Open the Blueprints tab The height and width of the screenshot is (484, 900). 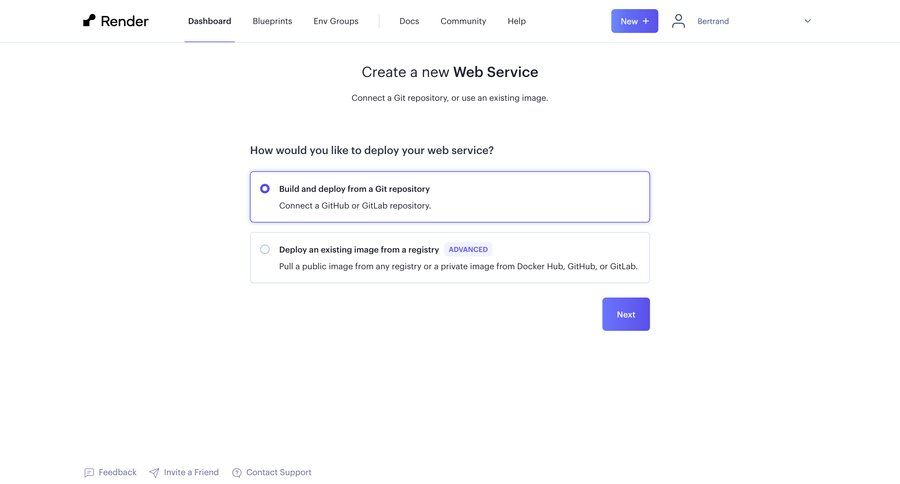pos(272,21)
